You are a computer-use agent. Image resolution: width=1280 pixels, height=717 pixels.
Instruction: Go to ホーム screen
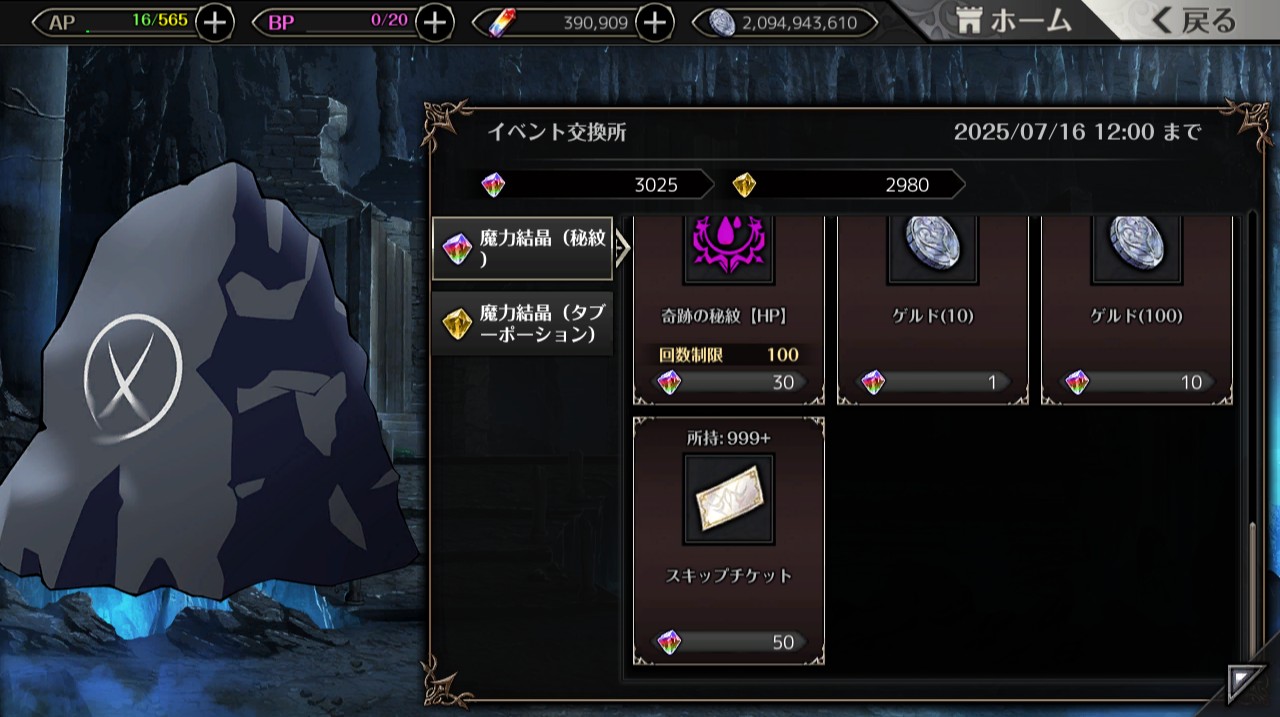coord(1014,20)
